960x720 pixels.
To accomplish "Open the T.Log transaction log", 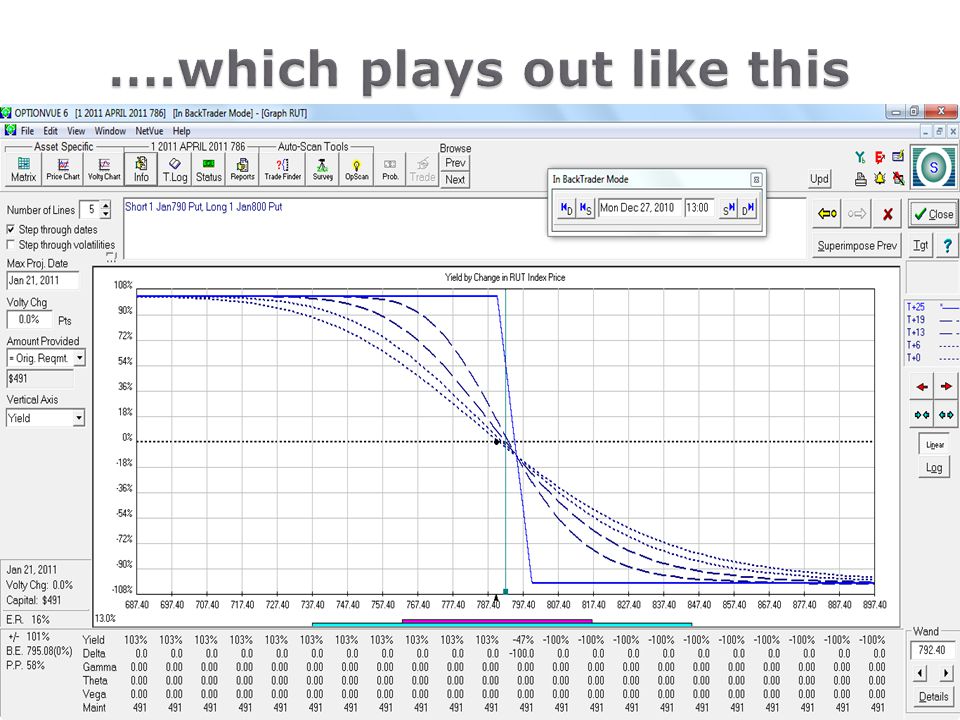I will (x=174, y=170).
